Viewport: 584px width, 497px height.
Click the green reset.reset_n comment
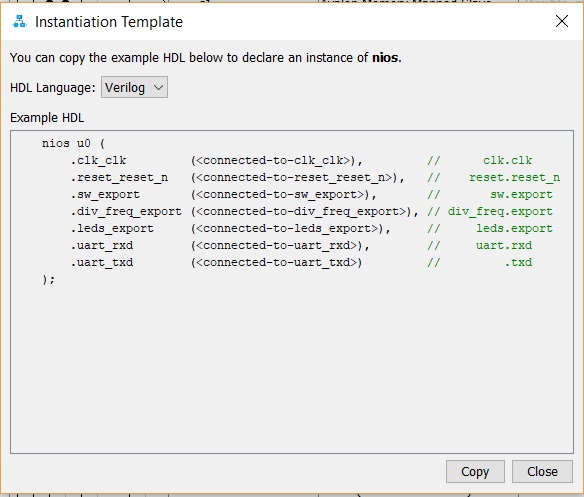click(514, 178)
